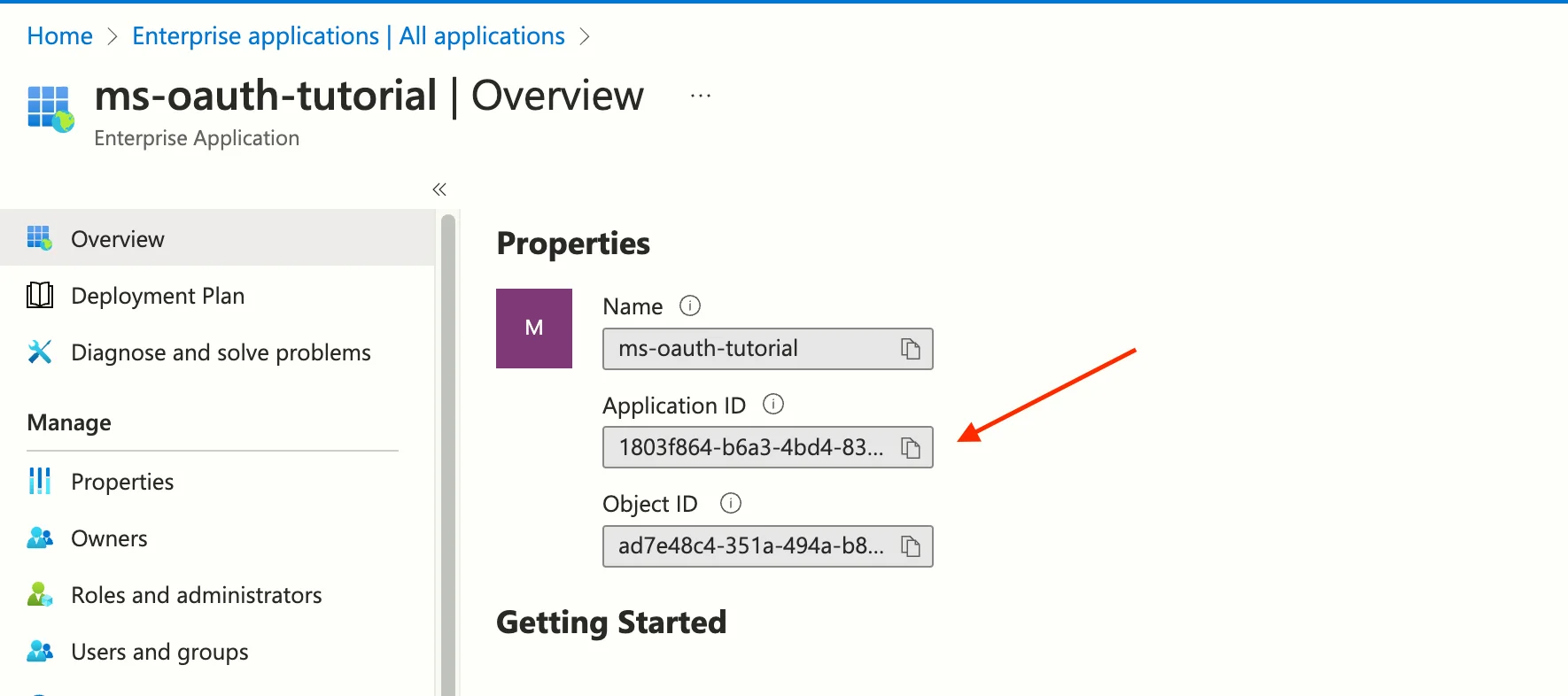1568x696 pixels.
Task: Copy the Application ID to clipboard
Action: tap(910, 448)
